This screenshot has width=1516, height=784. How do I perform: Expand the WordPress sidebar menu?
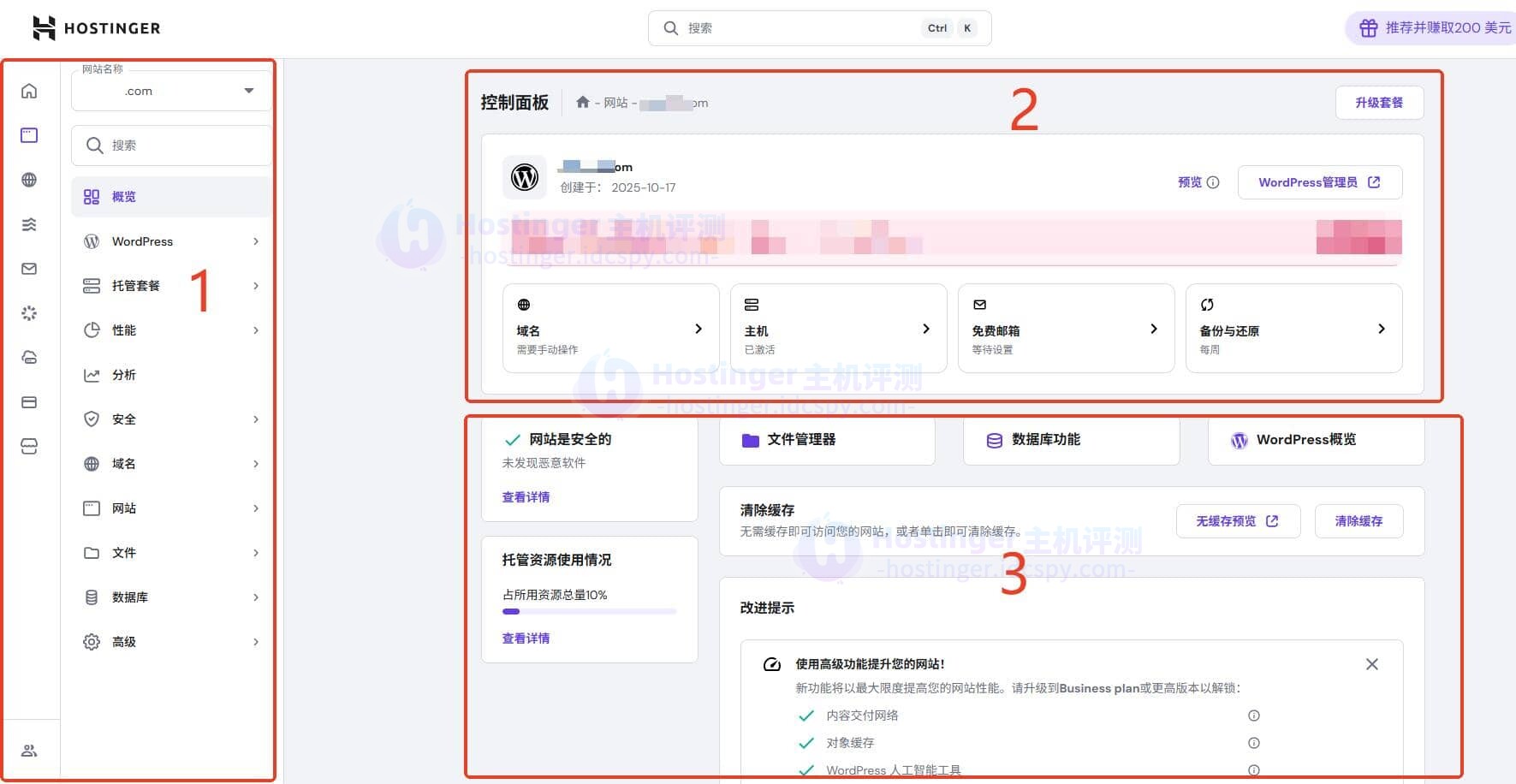(171, 241)
